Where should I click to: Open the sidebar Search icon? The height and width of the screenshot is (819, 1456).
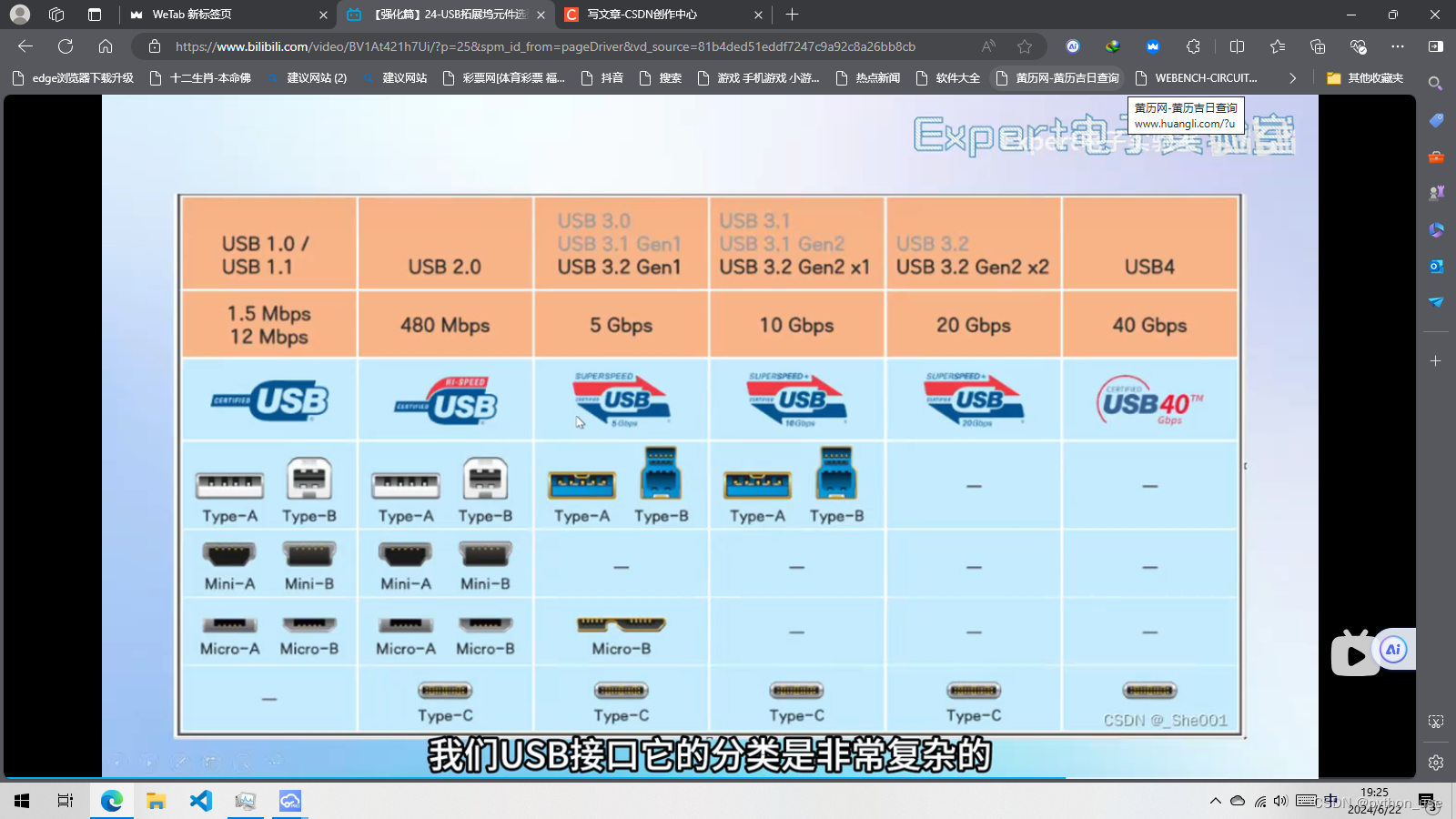coord(1436,84)
